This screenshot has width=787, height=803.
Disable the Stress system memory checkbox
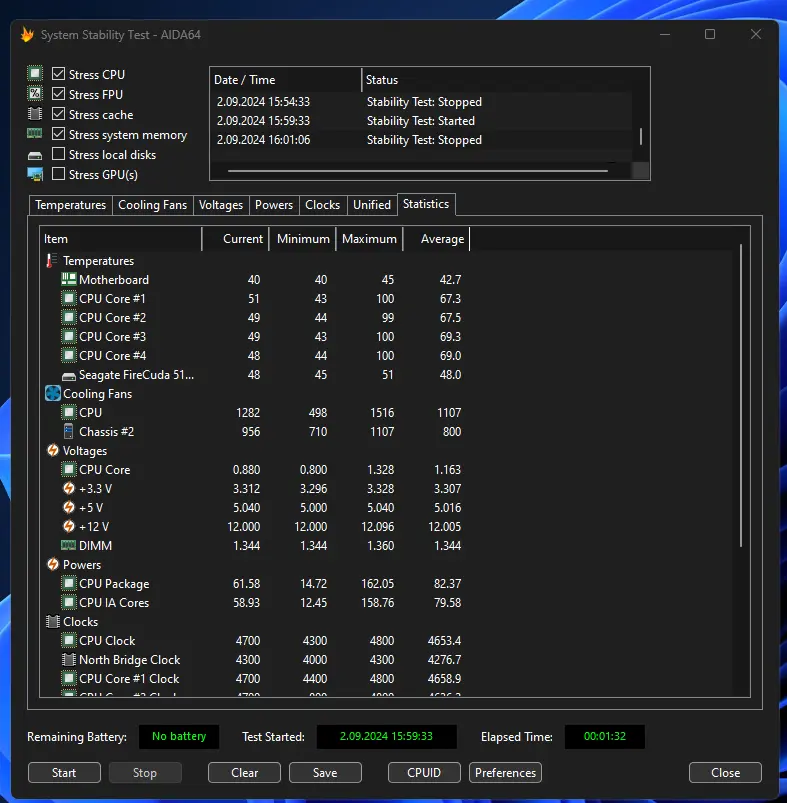click(58, 134)
